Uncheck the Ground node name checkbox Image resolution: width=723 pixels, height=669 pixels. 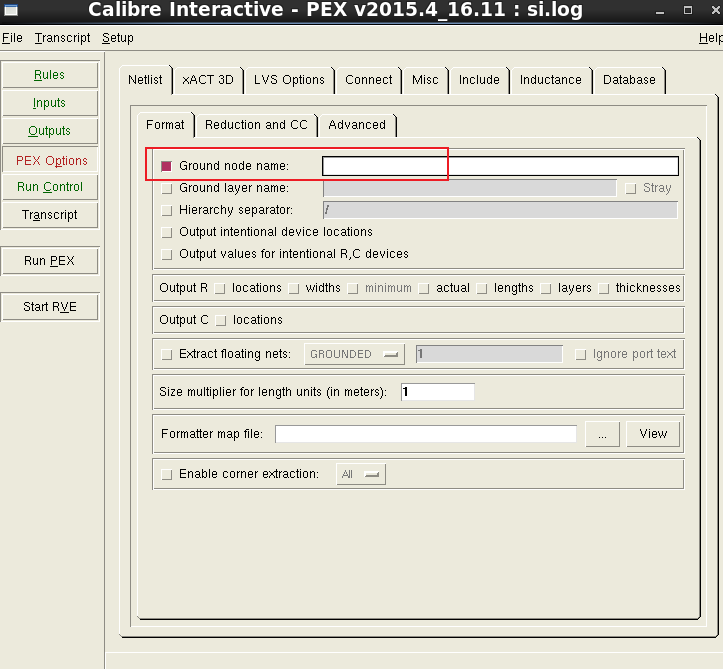click(166, 166)
